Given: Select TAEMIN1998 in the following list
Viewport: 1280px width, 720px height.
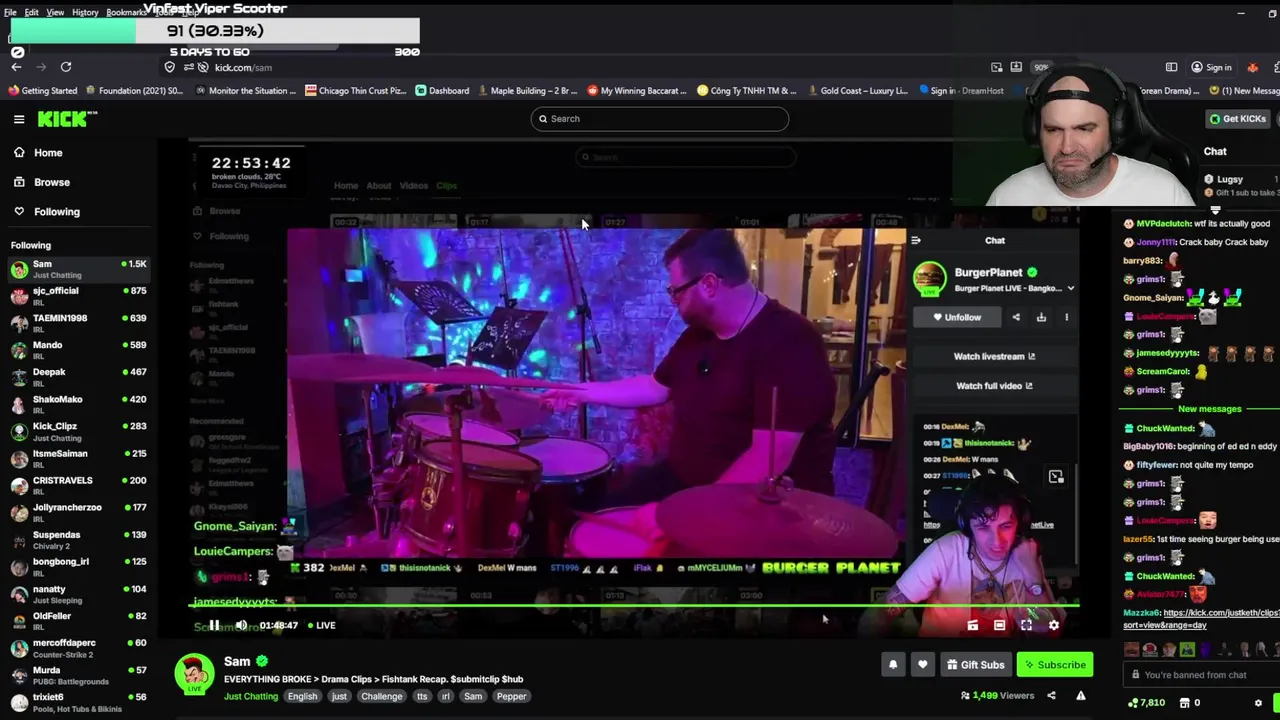Looking at the screenshot, I should pyautogui.click(x=78, y=323).
